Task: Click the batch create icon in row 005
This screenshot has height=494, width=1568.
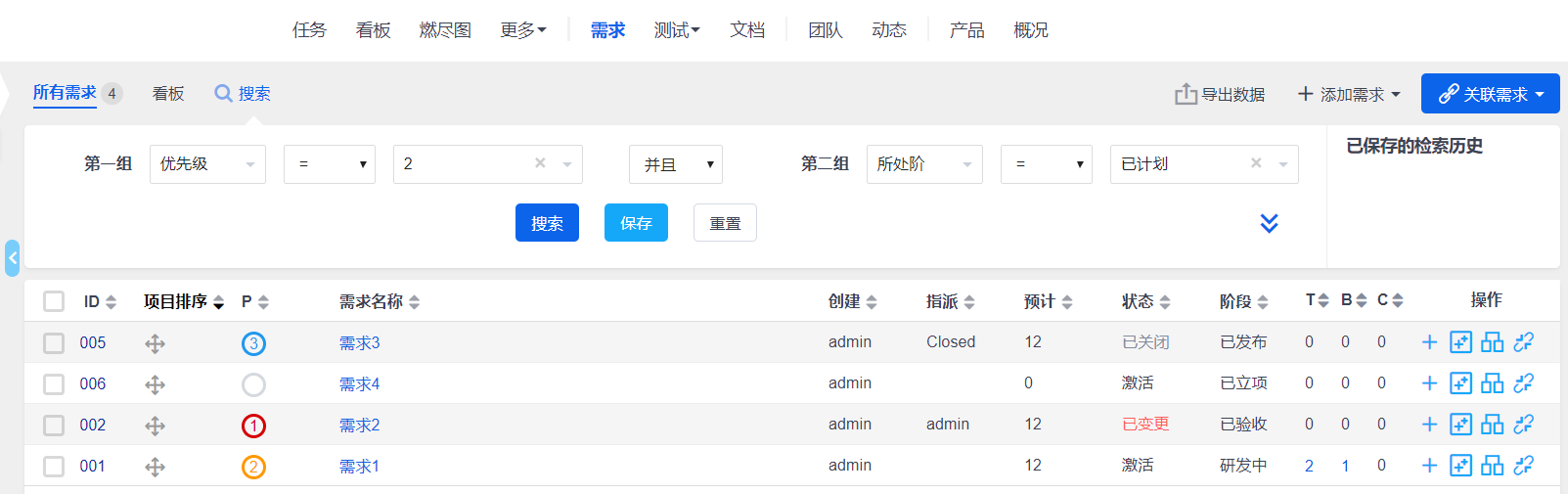Action: [1460, 342]
